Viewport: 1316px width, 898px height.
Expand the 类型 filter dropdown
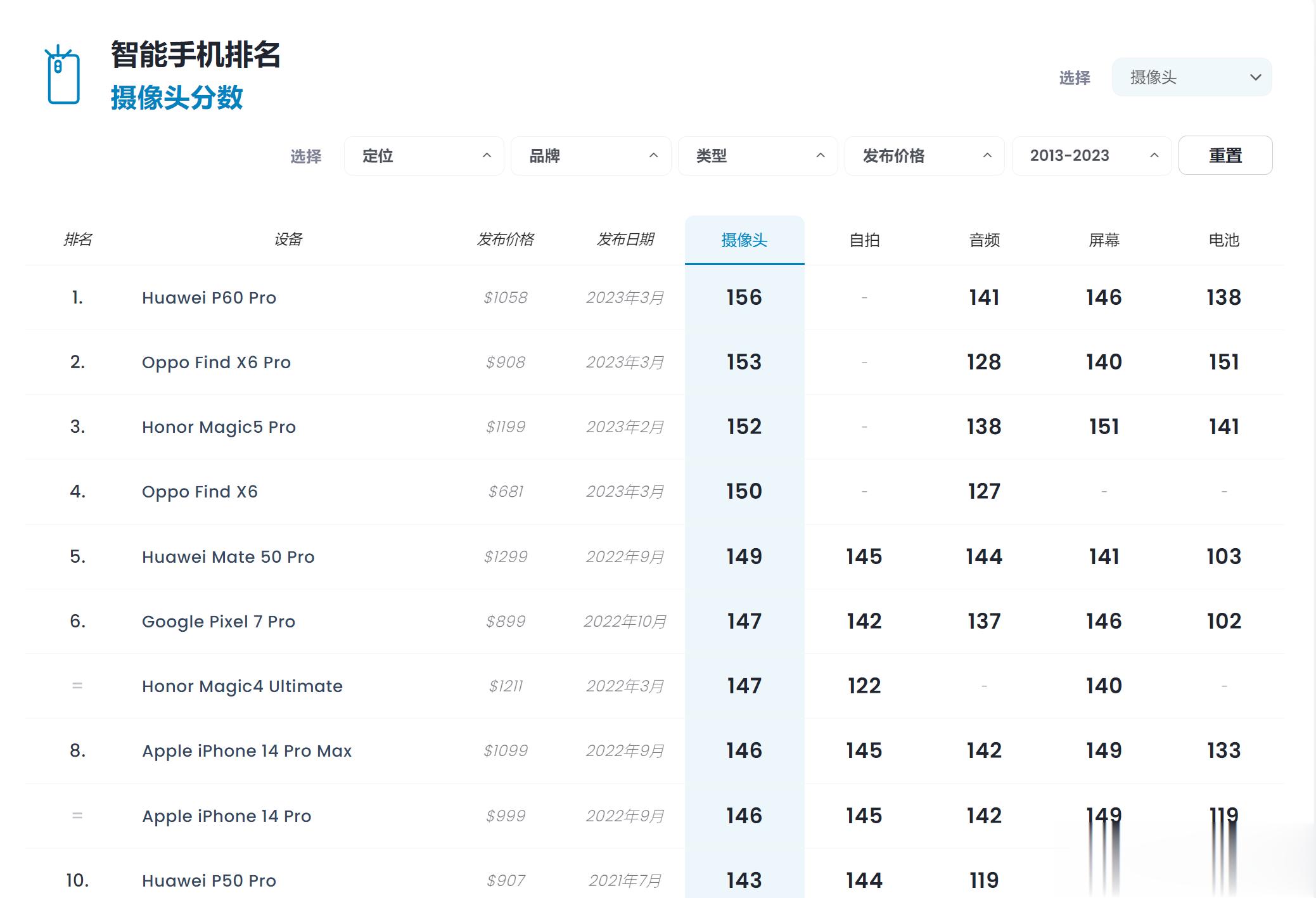[x=758, y=156]
